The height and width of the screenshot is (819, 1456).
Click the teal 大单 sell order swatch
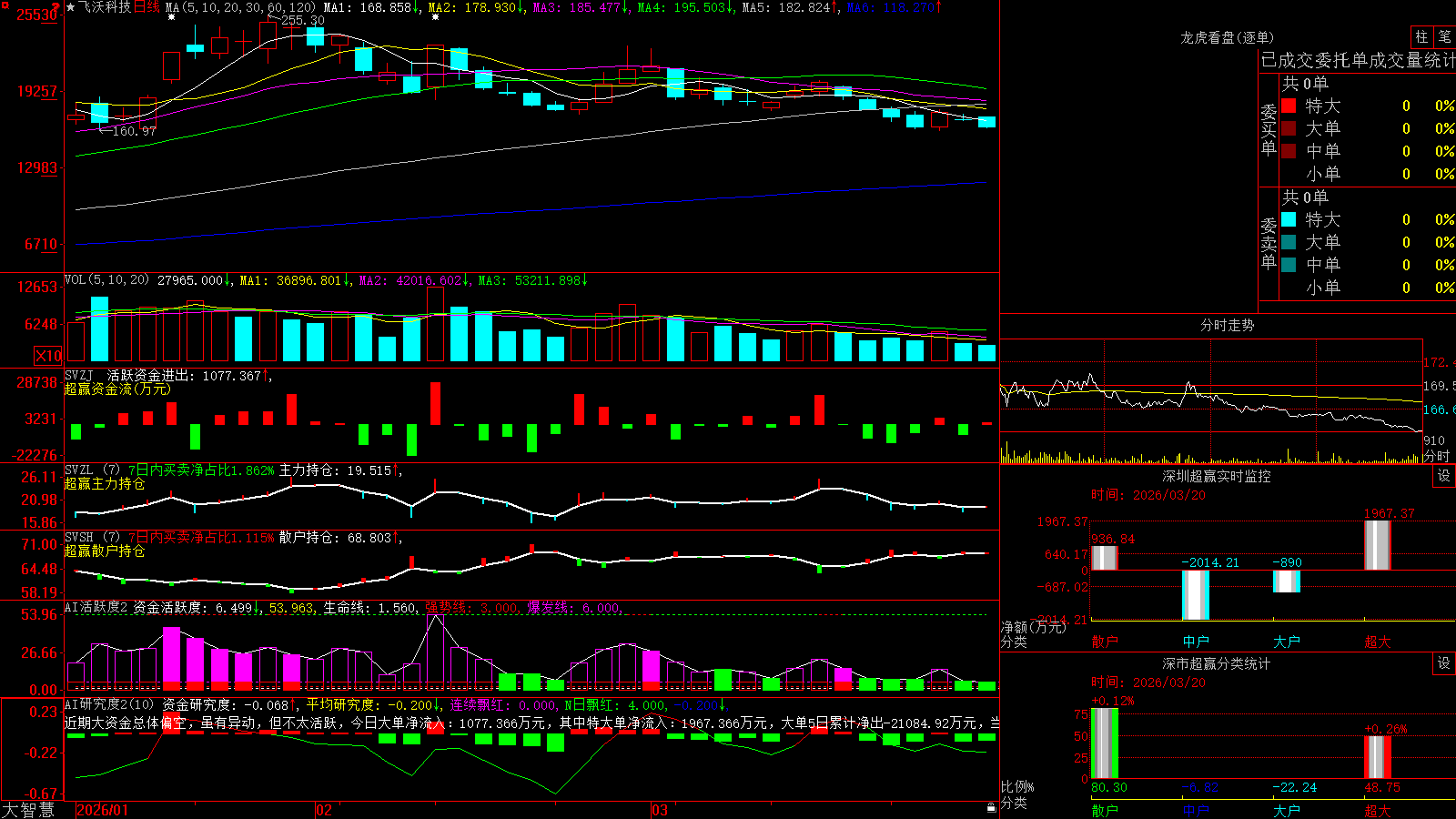[1289, 242]
